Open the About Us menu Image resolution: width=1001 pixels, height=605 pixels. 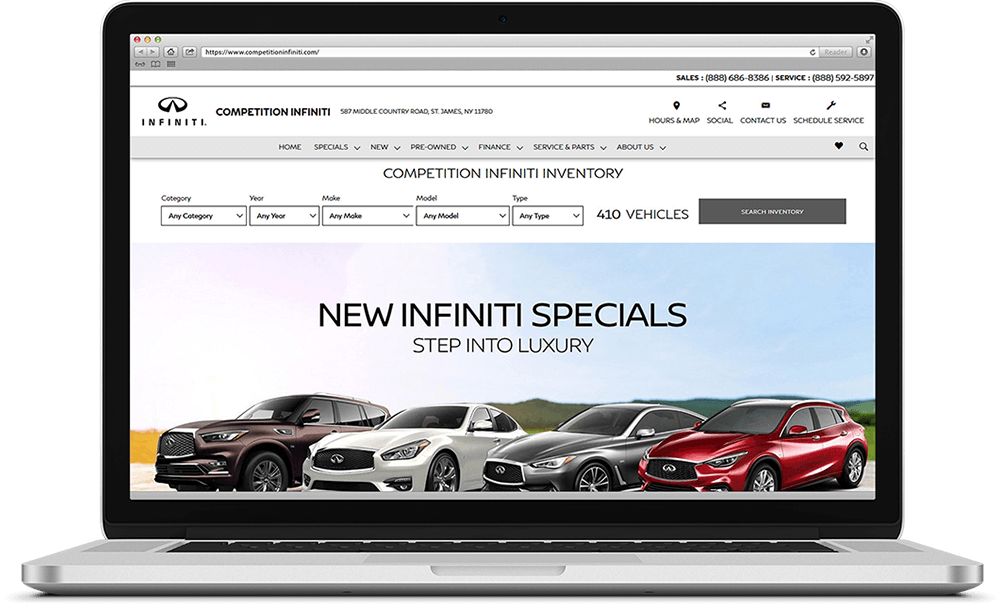(x=641, y=147)
